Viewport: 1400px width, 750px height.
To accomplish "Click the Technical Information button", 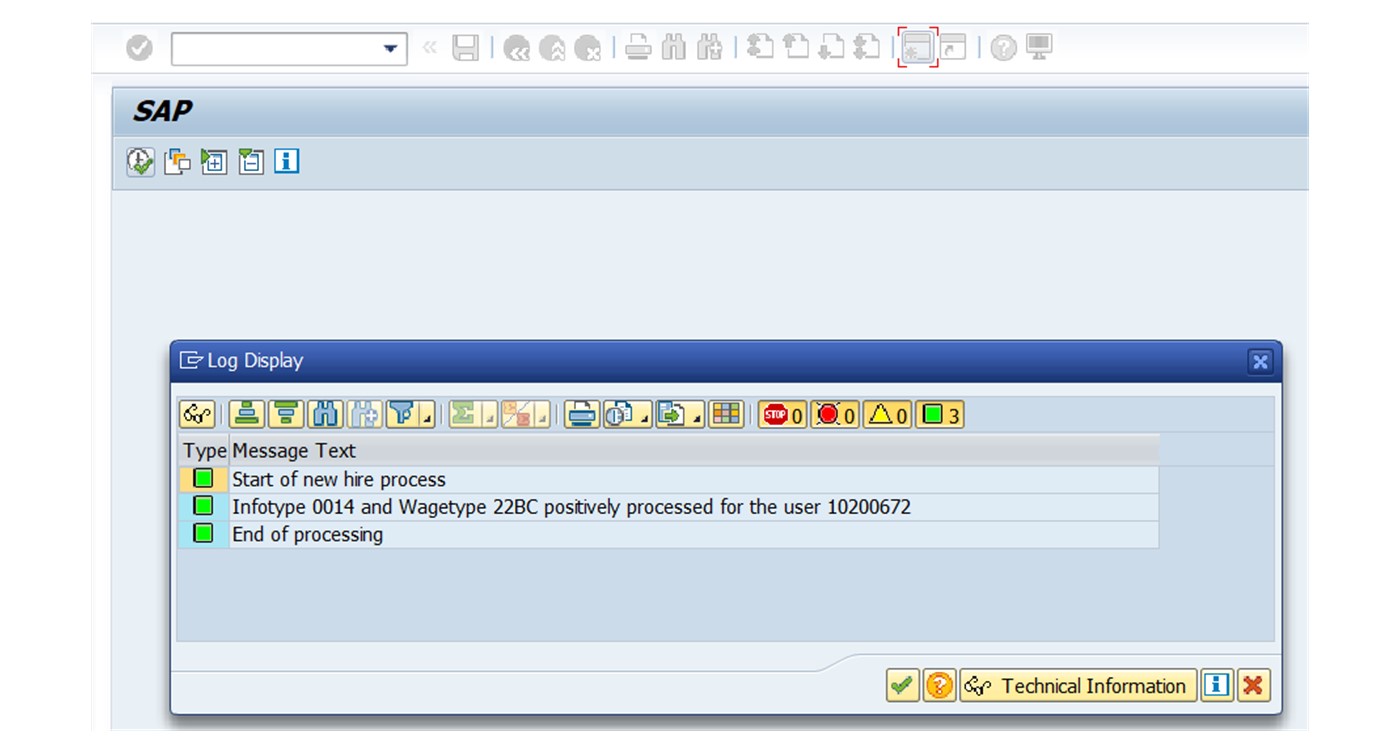I will pyautogui.click(x=1079, y=686).
